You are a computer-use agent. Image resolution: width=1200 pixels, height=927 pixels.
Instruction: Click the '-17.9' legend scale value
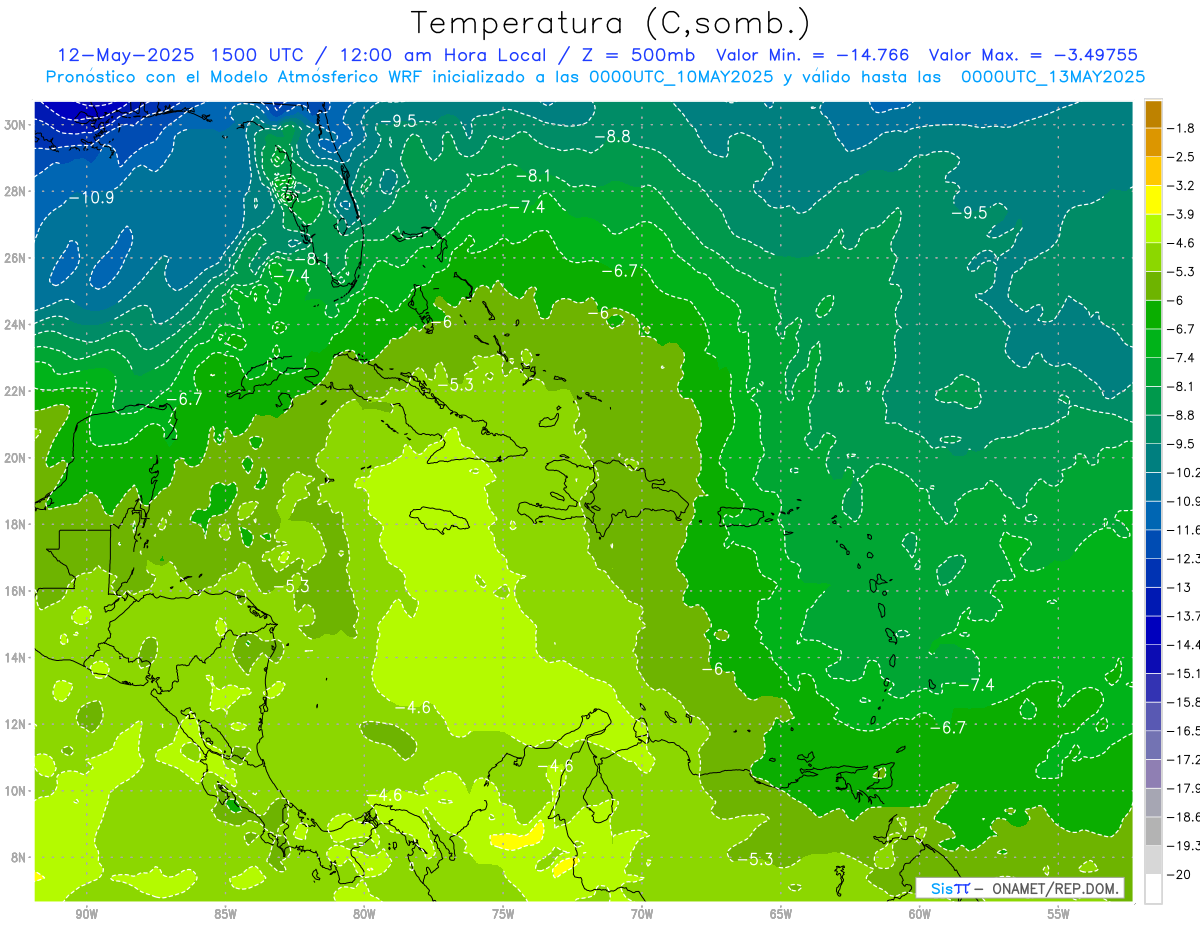(x=1183, y=787)
